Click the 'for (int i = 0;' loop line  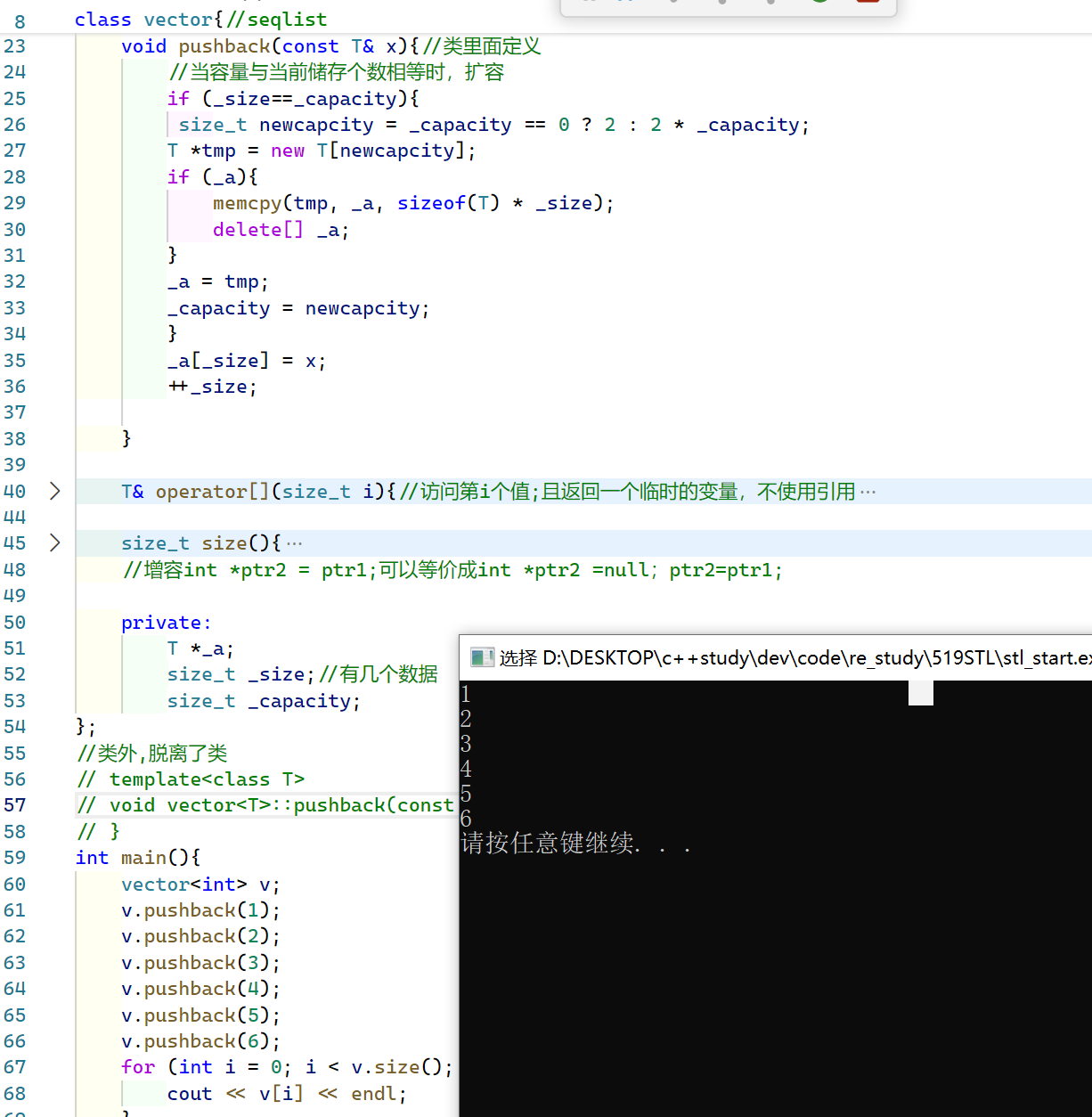[287, 1067]
